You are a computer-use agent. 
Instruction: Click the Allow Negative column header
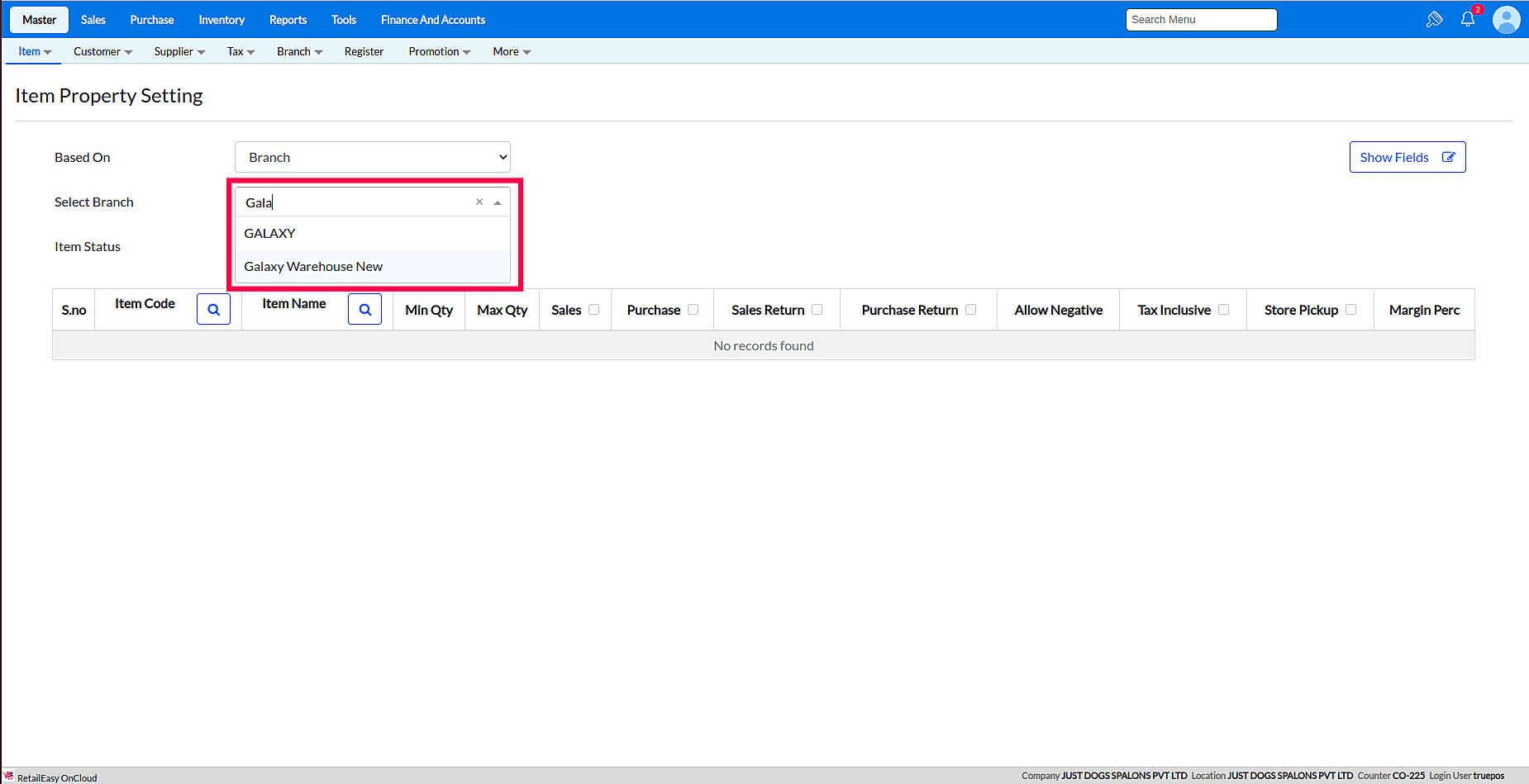(x=1059, y=310)
